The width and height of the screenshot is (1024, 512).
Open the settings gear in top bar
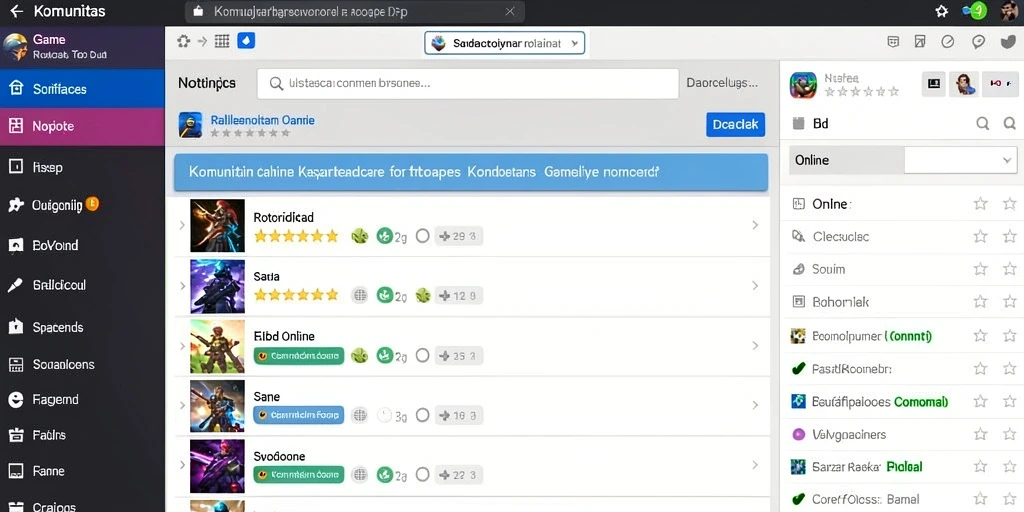[941, 11]
